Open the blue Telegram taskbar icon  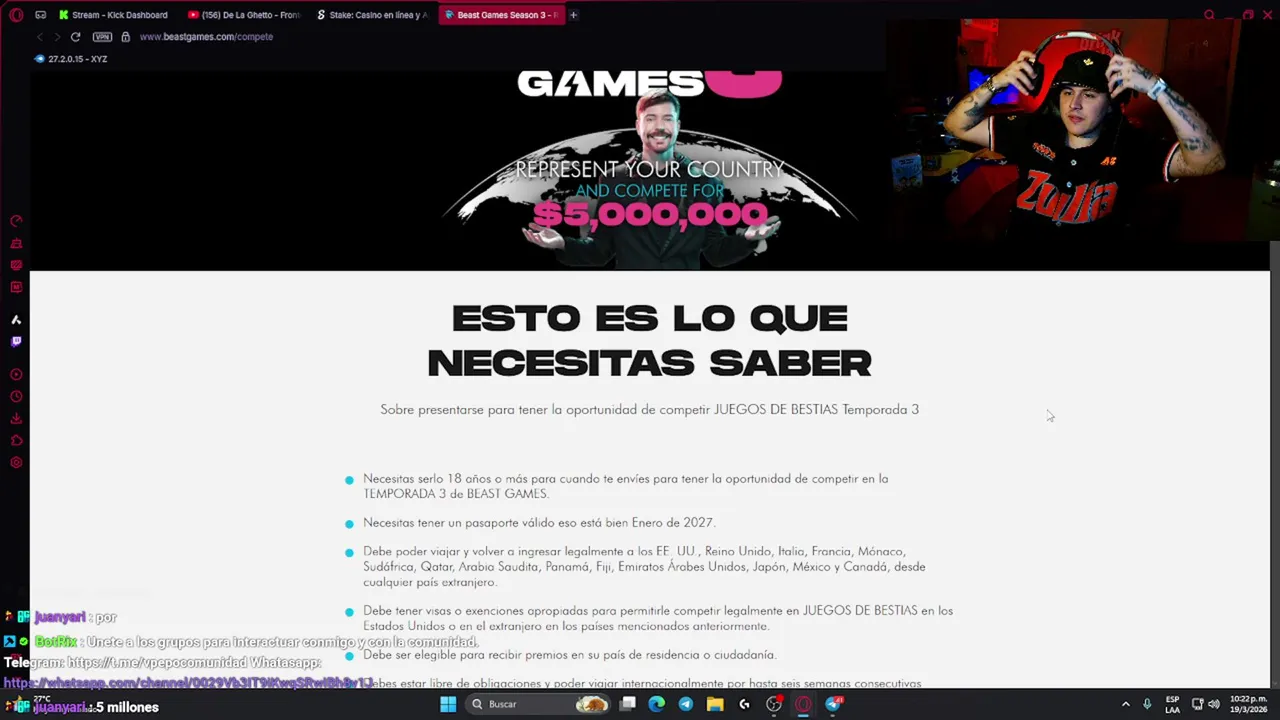pos(686,704)
